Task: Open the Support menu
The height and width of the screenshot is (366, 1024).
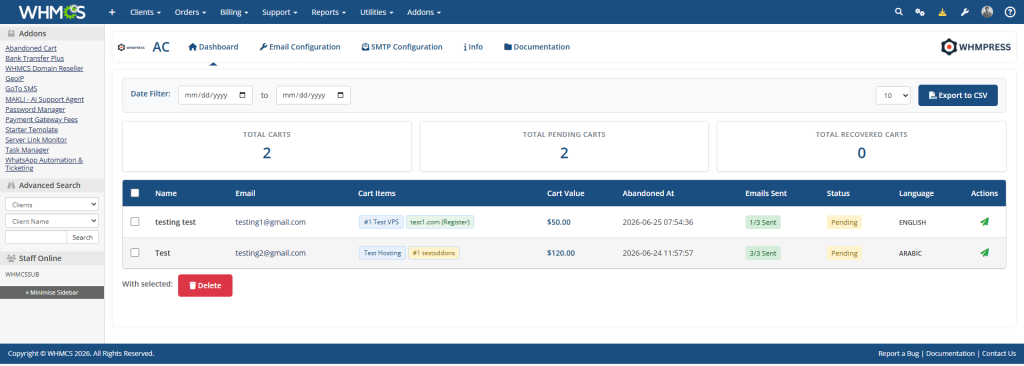Action: tap(280, 12)
